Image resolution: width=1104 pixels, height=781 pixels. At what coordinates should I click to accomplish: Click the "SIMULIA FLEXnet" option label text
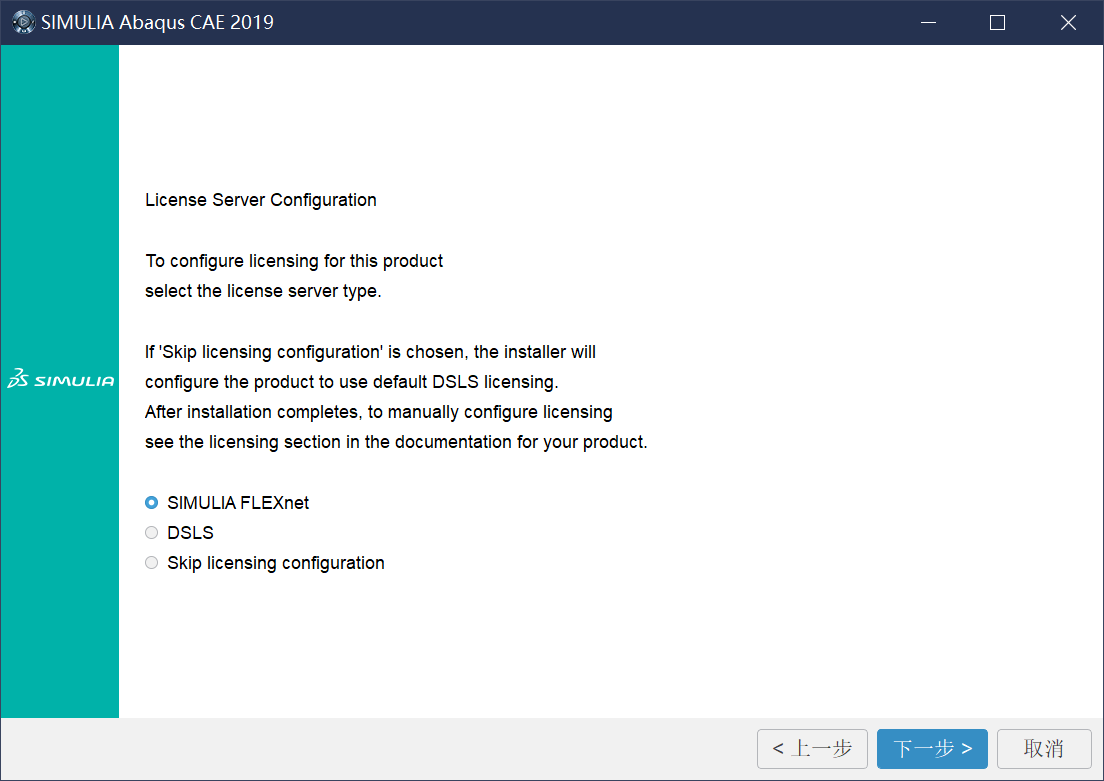pyautogui.click(x=238, y=503)
